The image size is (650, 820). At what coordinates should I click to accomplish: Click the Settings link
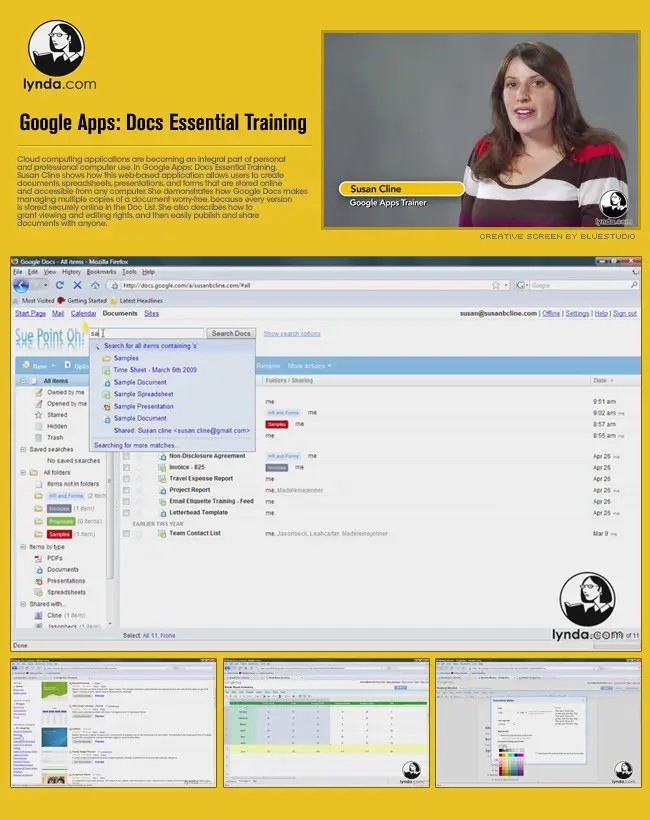pyautogui.click(x=577, y=314)
